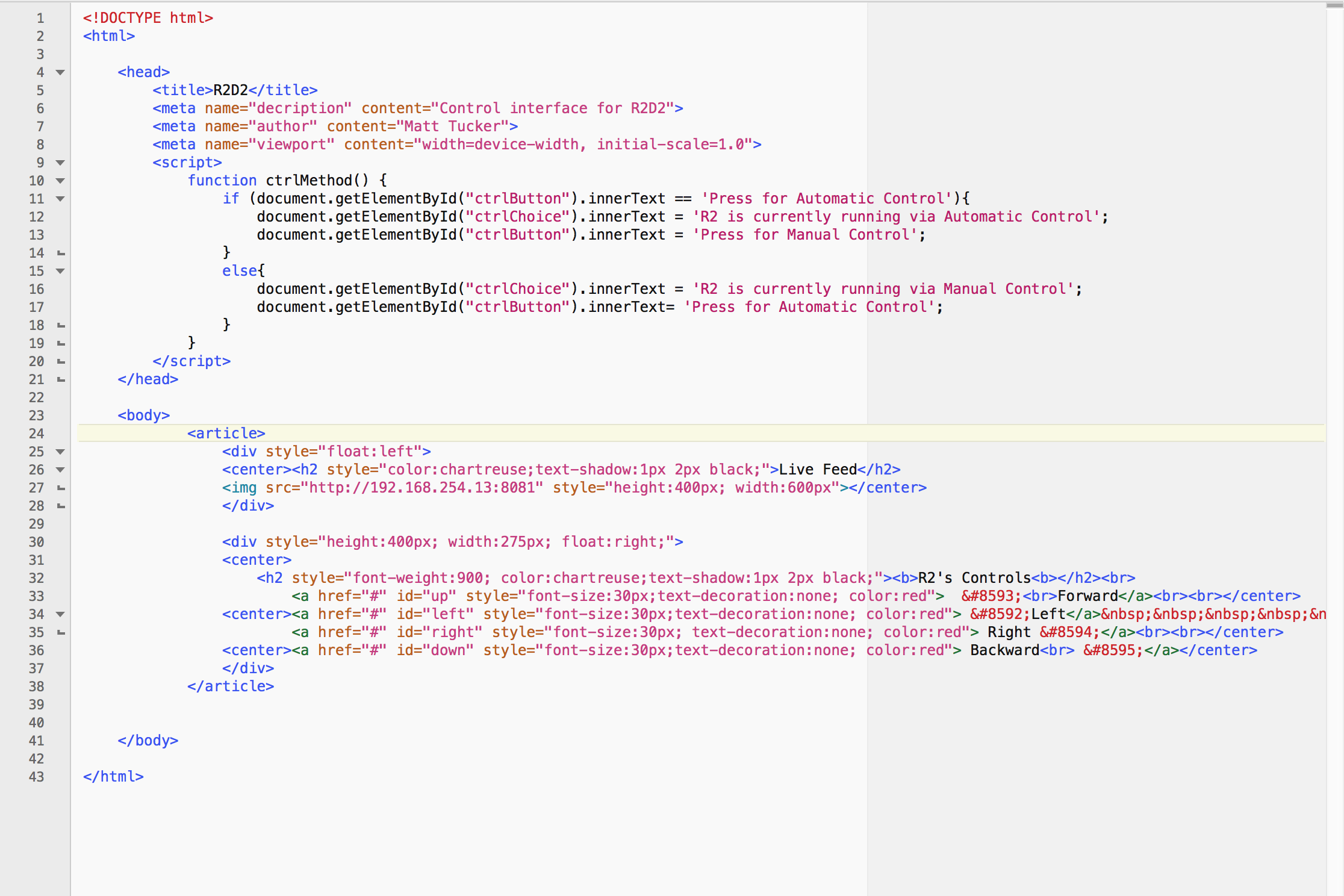Screen dimensions: 1344x896
Task: Click the id="left" attribute on line 34
Action: 435,614
